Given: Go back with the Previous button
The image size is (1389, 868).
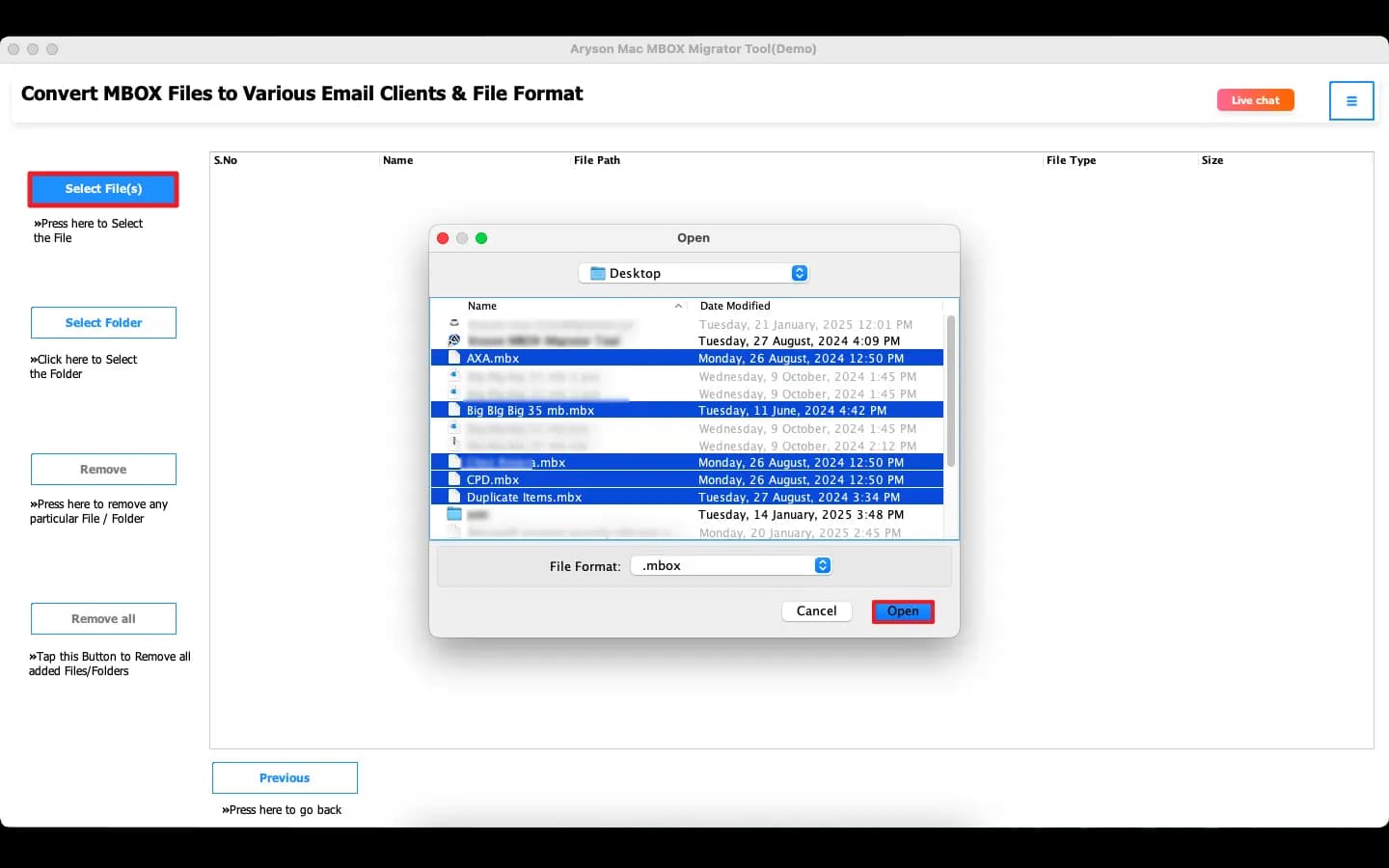Looking at the screenshot, I should (285, 777).
